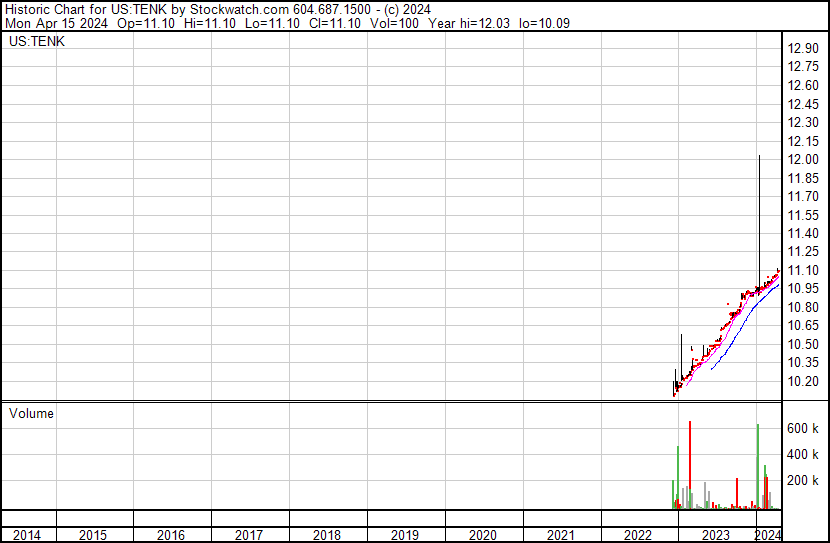Click the 2019 label on time axis
Image resolution: width=830 pixels, height=543 pixels.
[x=405, y=535]
